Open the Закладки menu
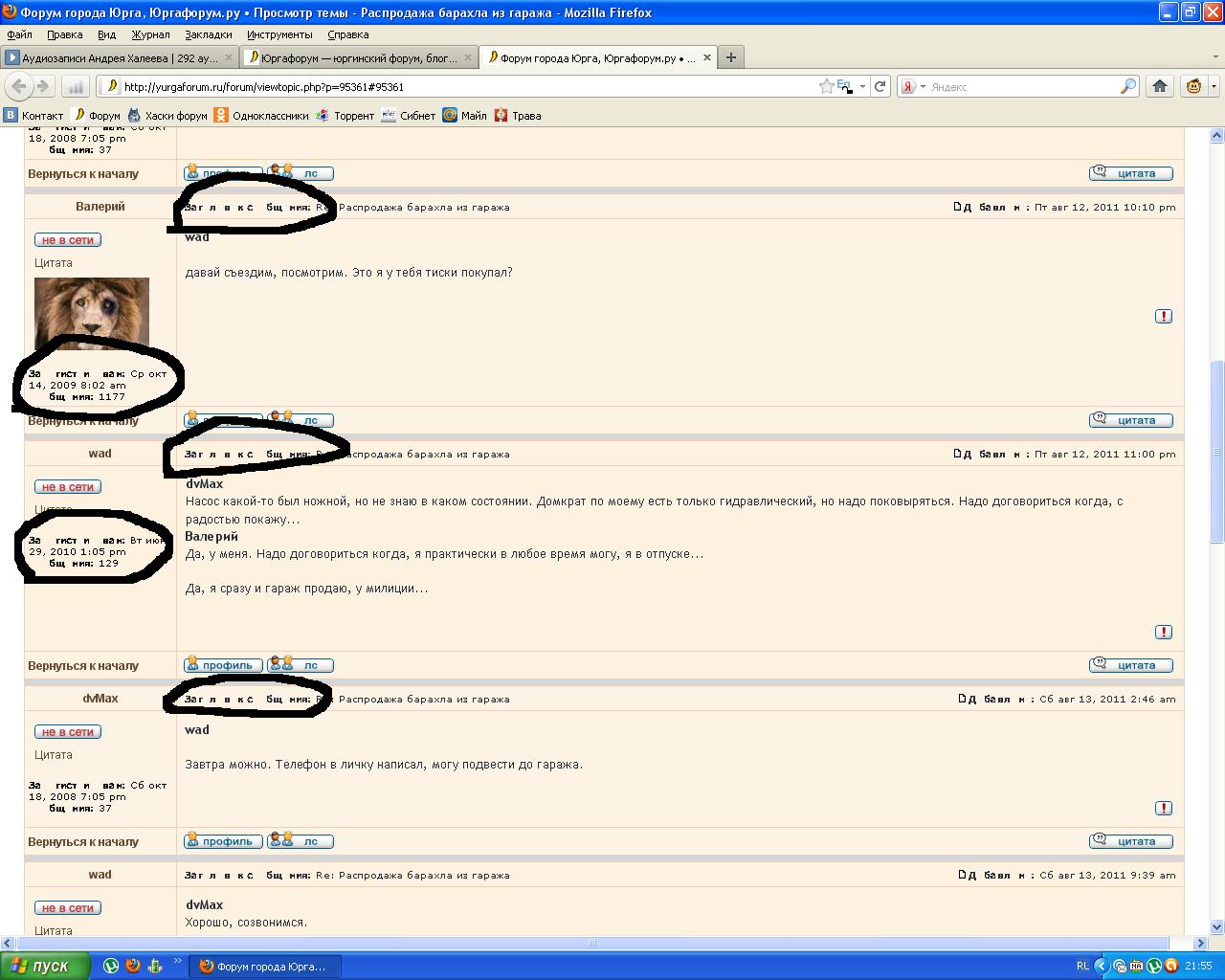This screenshot has height=980, width=1225. point(208,34)
